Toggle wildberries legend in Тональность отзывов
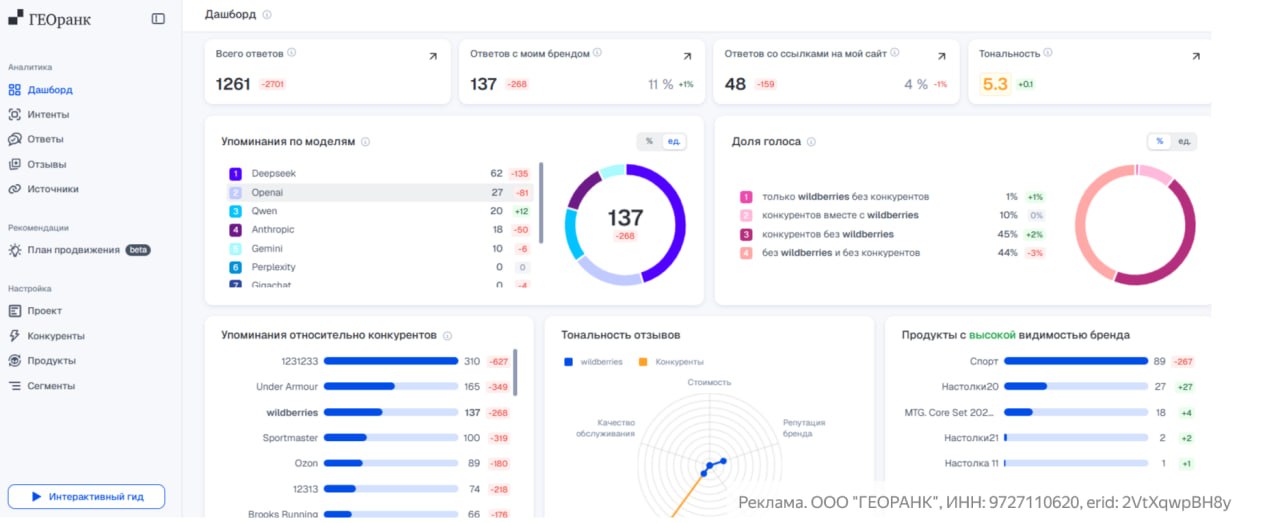The image size is (1280, 523). [593, 361]
